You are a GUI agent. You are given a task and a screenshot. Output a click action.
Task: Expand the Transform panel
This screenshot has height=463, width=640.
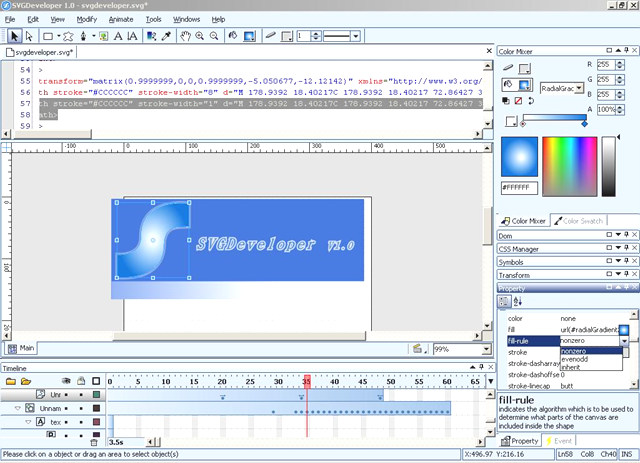(x=618, y=274)
